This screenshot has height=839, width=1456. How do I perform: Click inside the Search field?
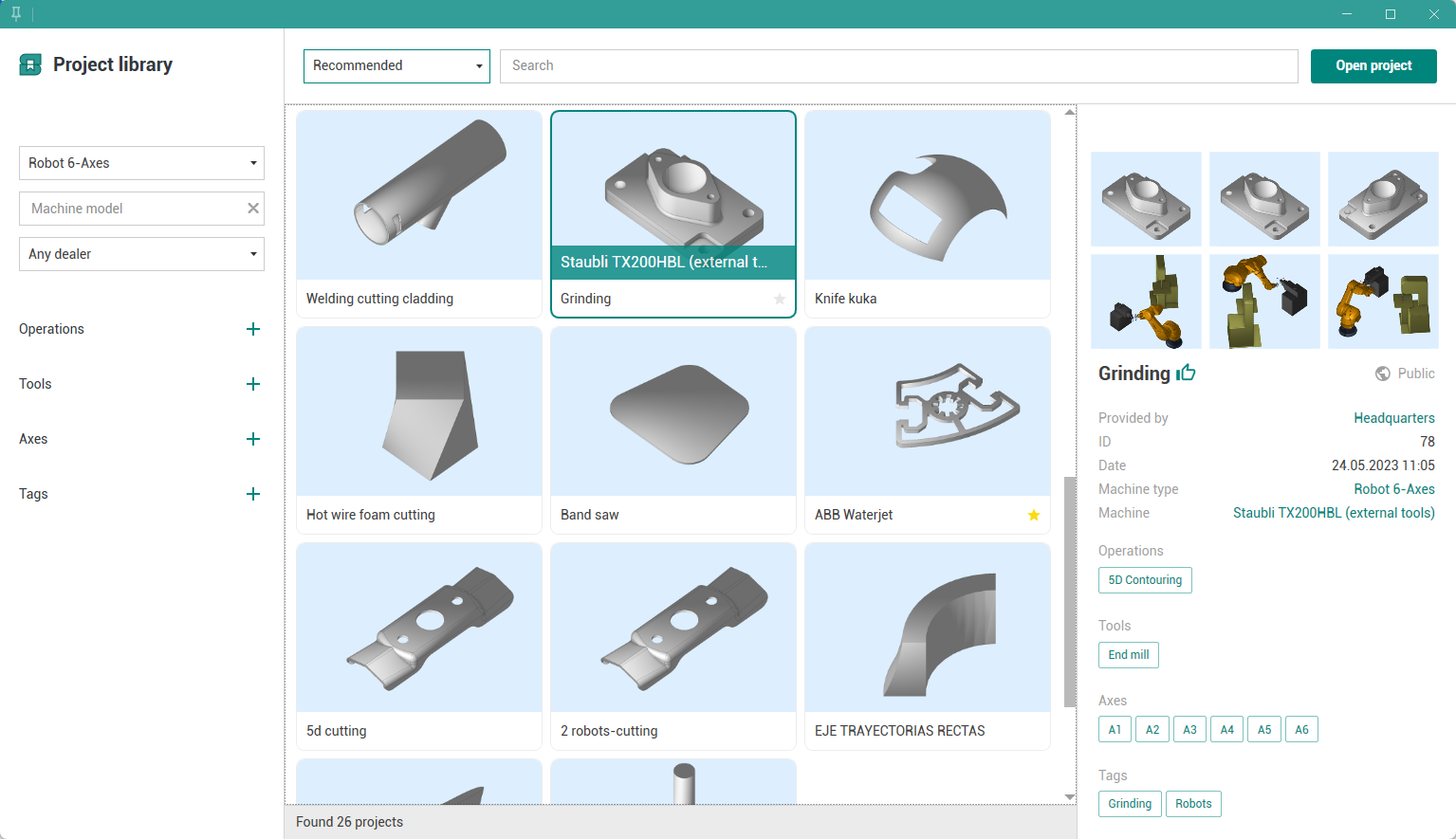(x=898, y=66)
